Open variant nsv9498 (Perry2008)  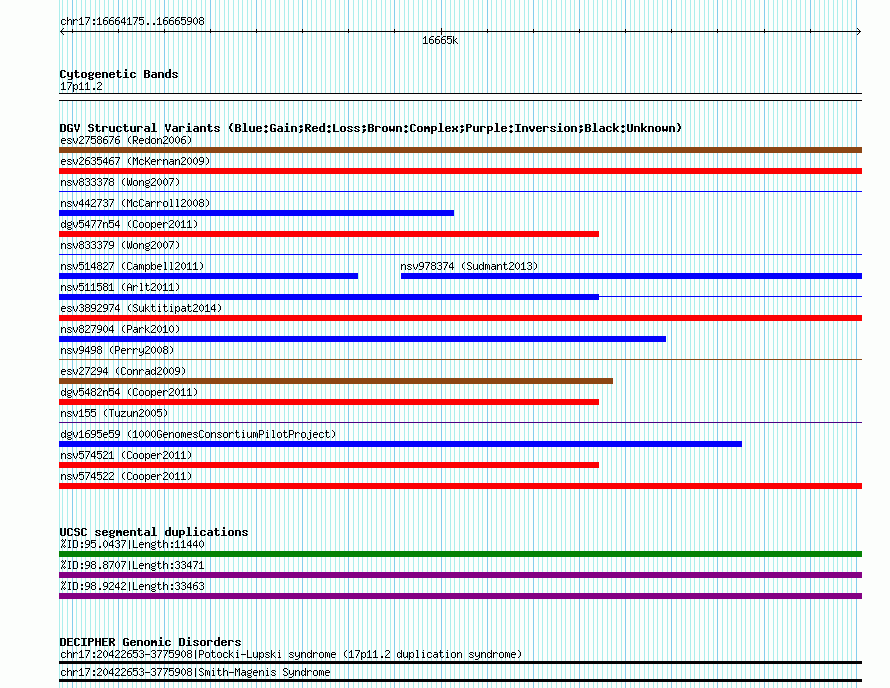tap(117, 350)
